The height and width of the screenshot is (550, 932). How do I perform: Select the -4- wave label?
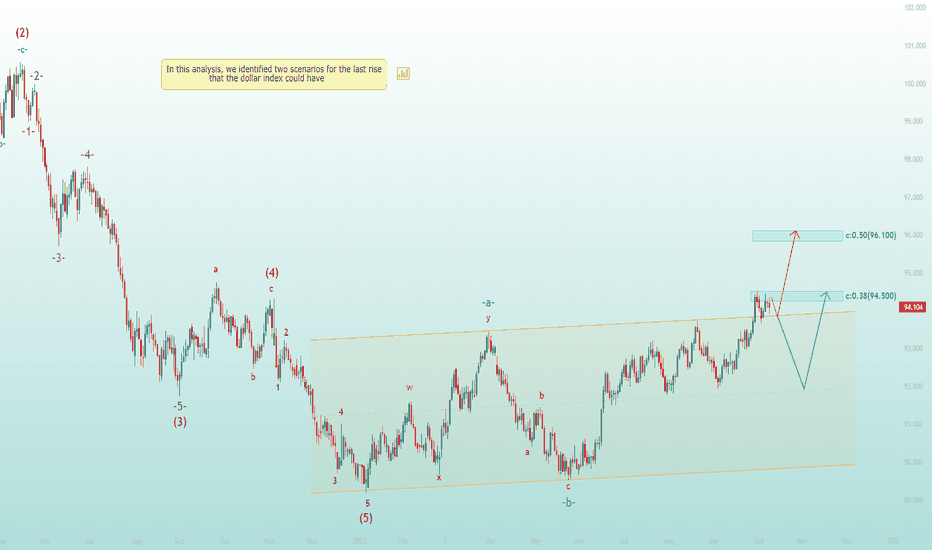point(87,155)
